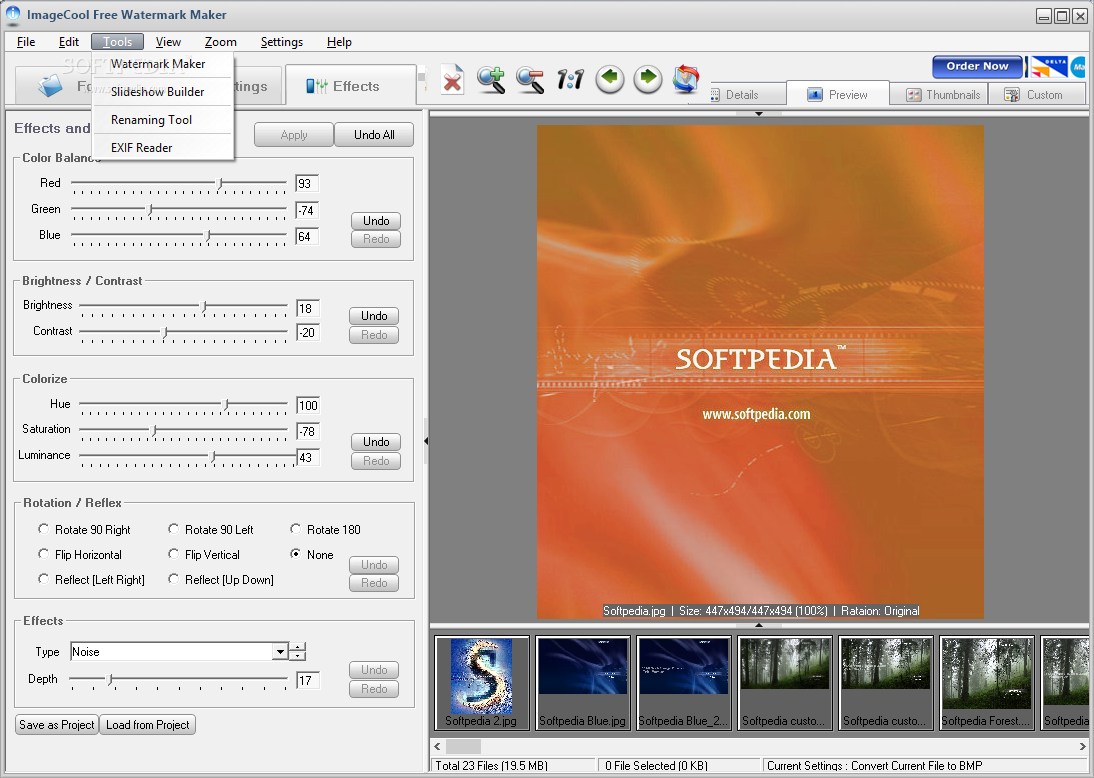Click the Apply button

tap(294, 135)
